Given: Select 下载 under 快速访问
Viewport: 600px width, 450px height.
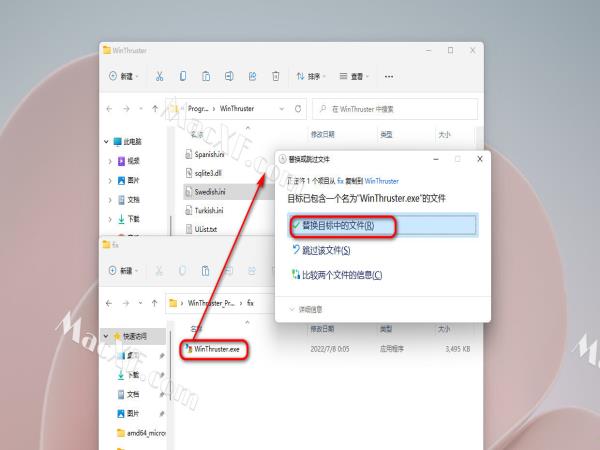Looking at the screenshot, I should click(129, 375).
